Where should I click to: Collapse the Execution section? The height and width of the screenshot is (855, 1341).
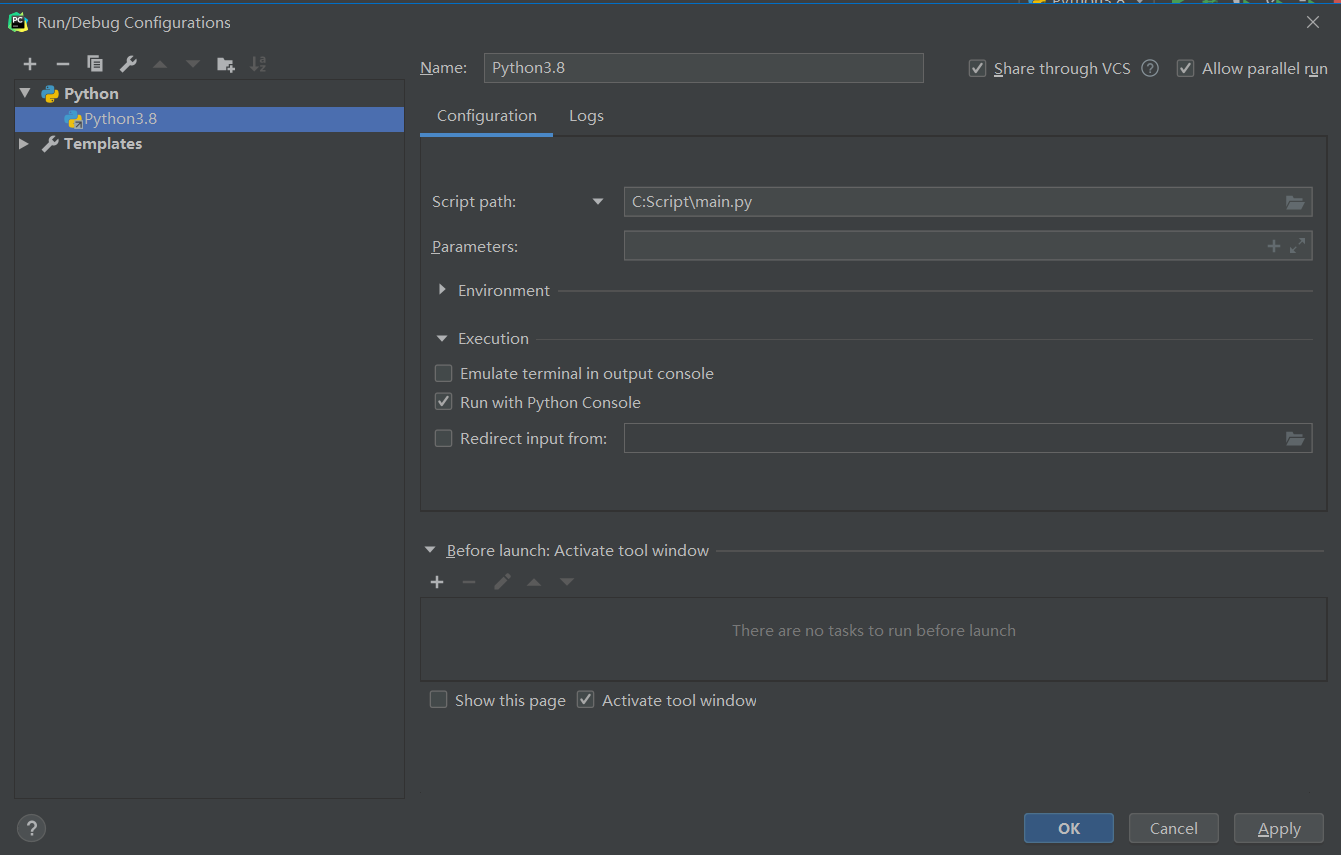(x=441, y=338)
